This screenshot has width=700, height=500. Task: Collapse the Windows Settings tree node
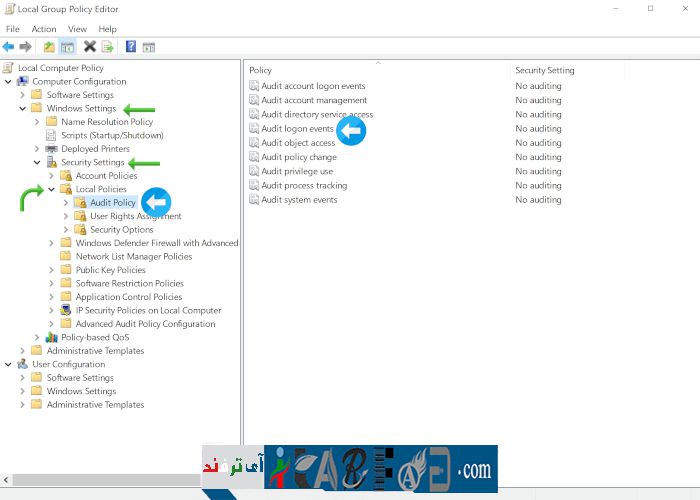[x=23, y=108]
